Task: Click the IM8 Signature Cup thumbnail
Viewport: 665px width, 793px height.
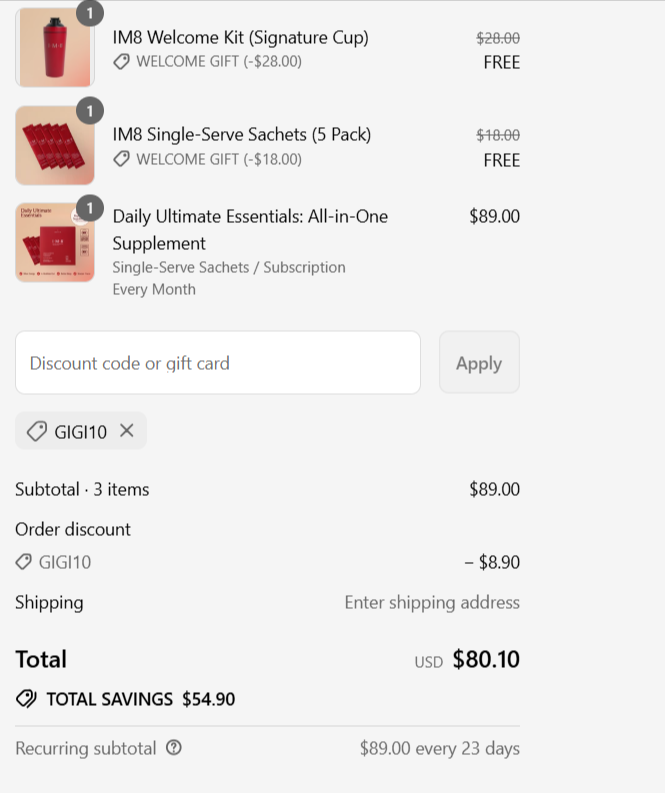Action: (55, 47)
